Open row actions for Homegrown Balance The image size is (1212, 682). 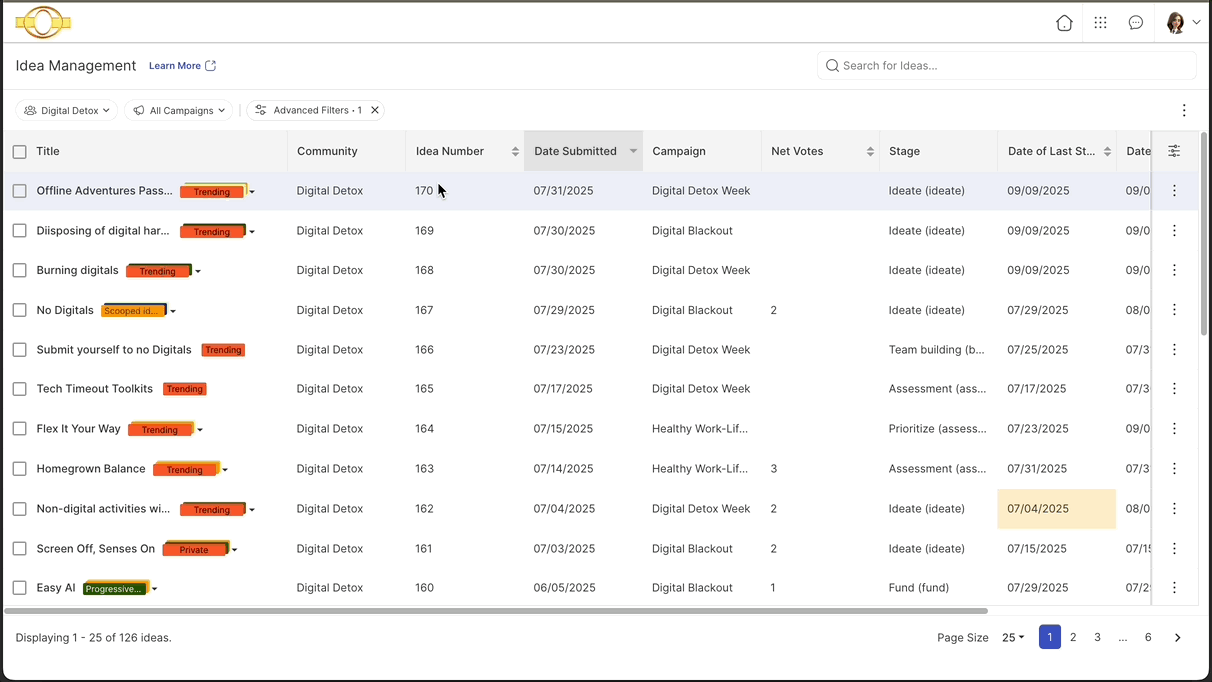point(1174,469)
